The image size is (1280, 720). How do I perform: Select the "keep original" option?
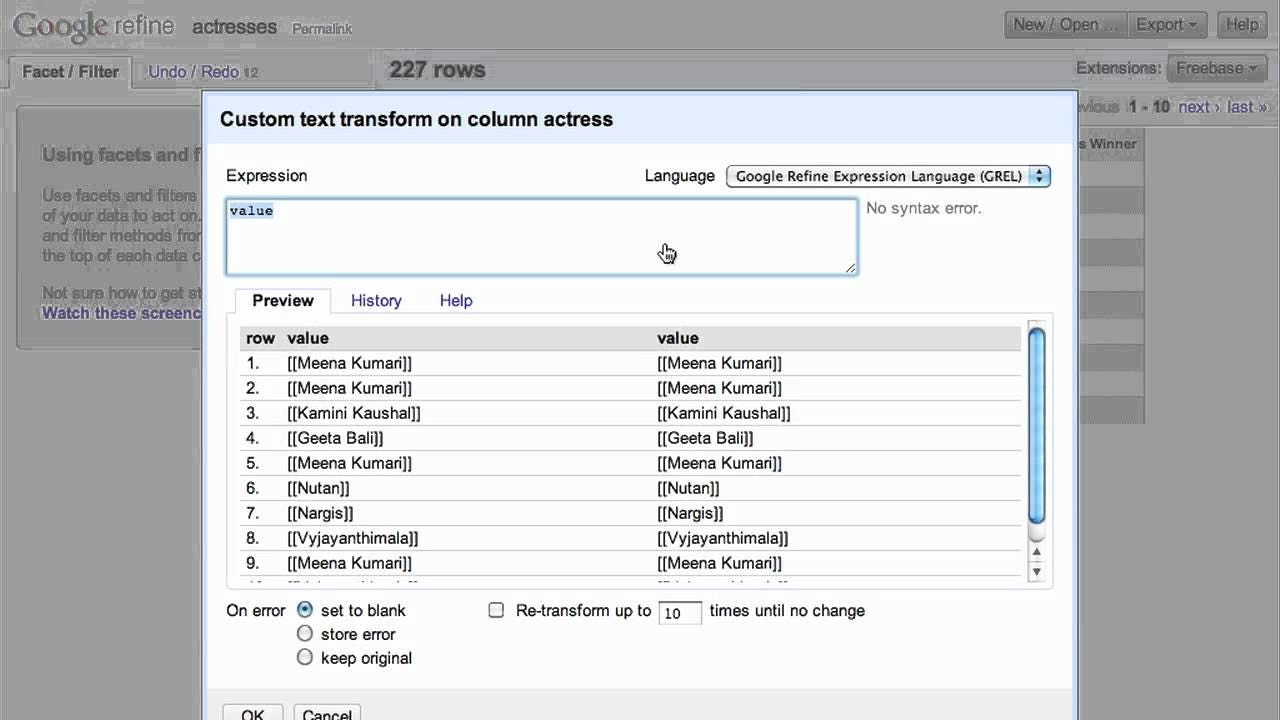click(x=305, y=657)
